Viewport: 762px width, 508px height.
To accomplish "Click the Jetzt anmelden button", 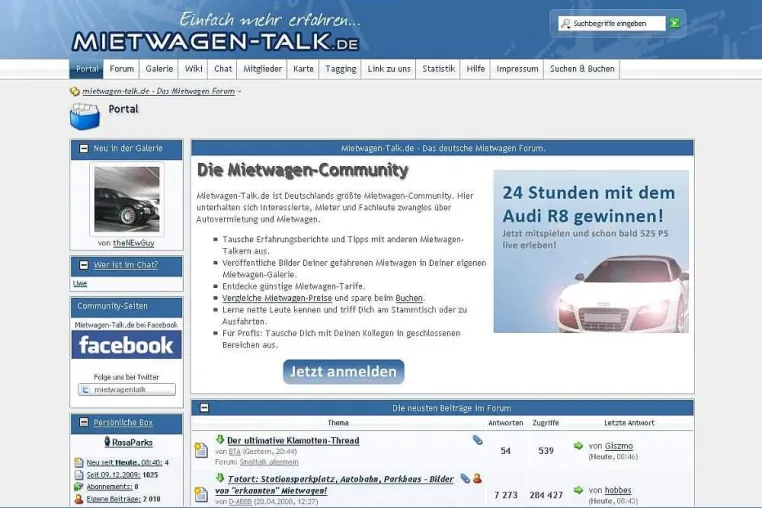I will (344, 372).
